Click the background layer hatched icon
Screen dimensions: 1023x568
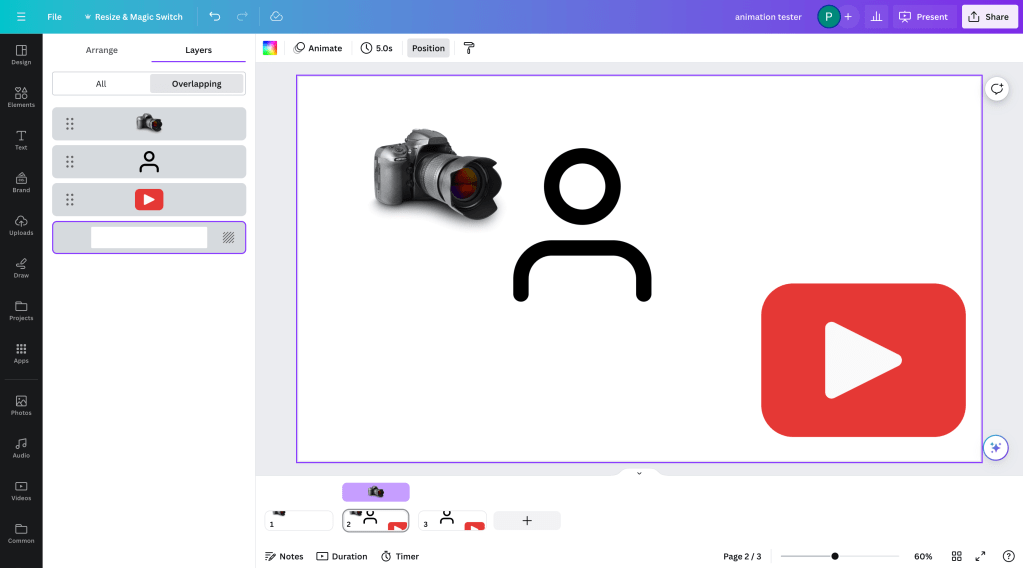228,237
